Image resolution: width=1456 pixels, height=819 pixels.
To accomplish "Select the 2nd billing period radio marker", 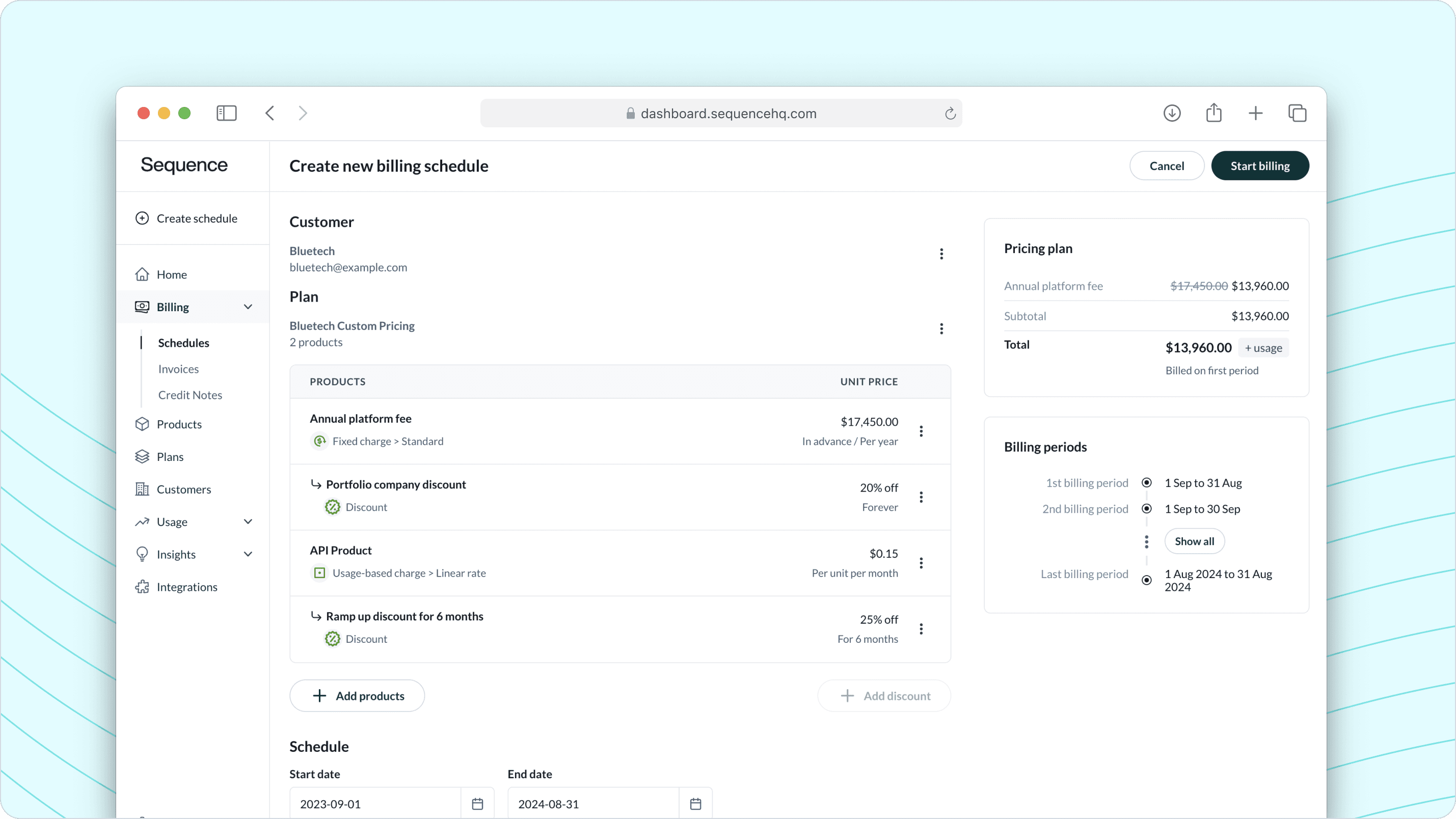I will tap(1146, 509).
